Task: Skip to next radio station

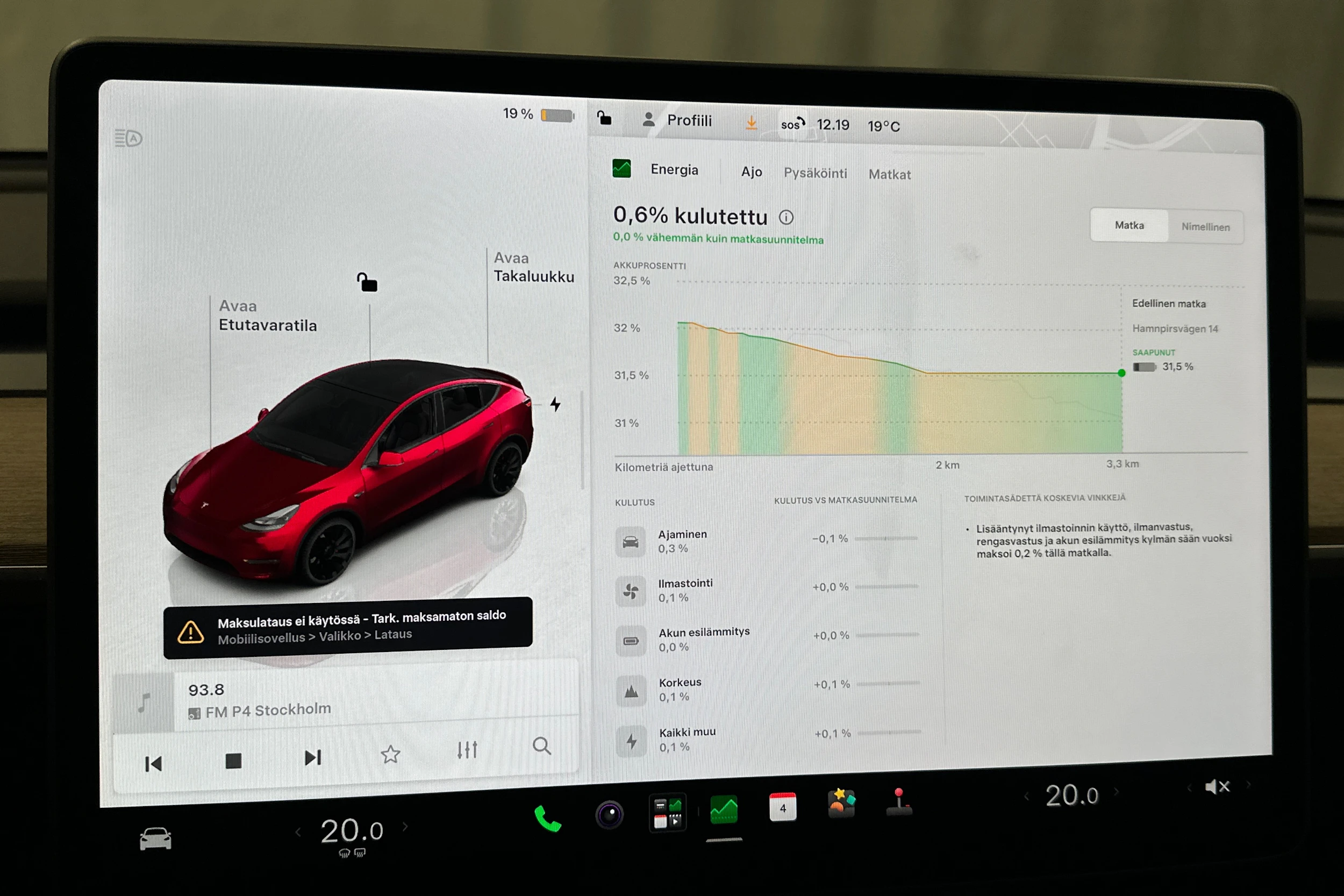Action: [x=312, y=758]
